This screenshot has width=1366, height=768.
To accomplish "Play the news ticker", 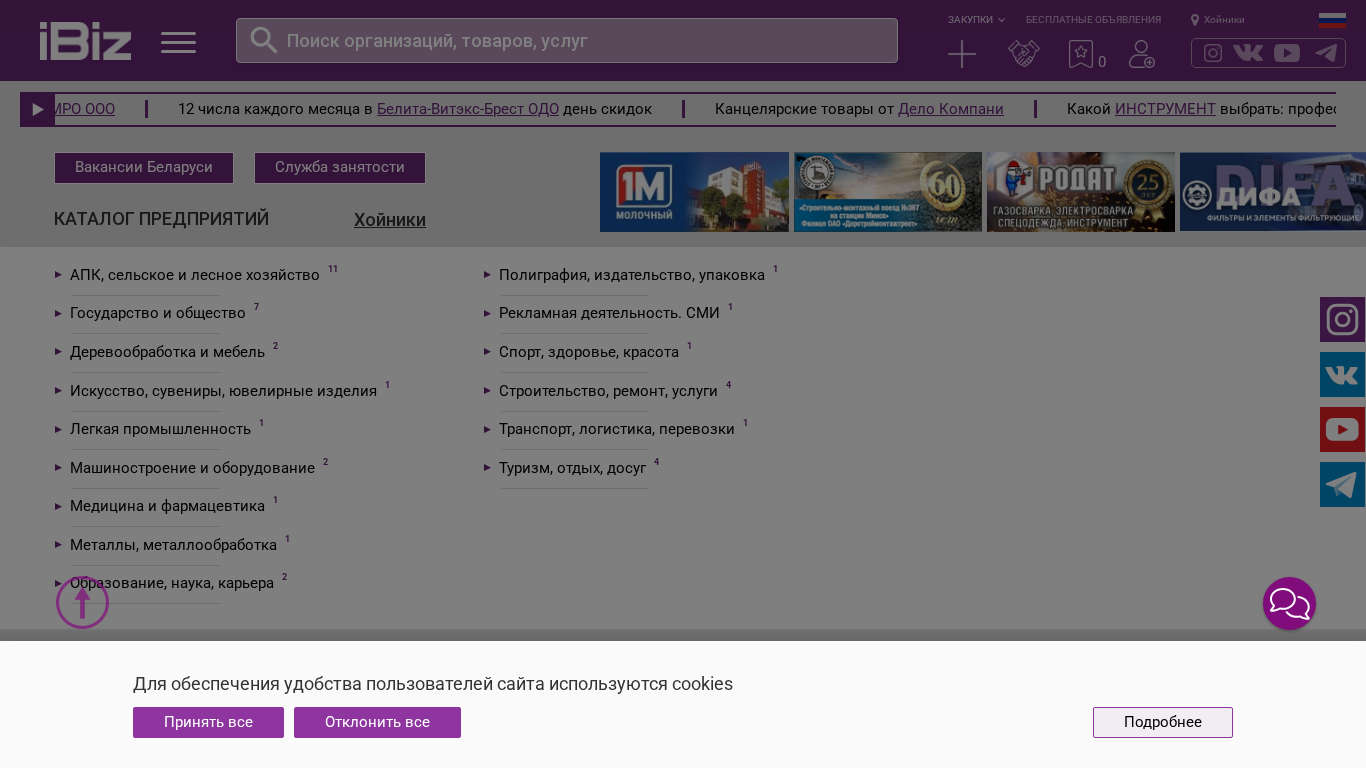I will [x=37, y=110].
